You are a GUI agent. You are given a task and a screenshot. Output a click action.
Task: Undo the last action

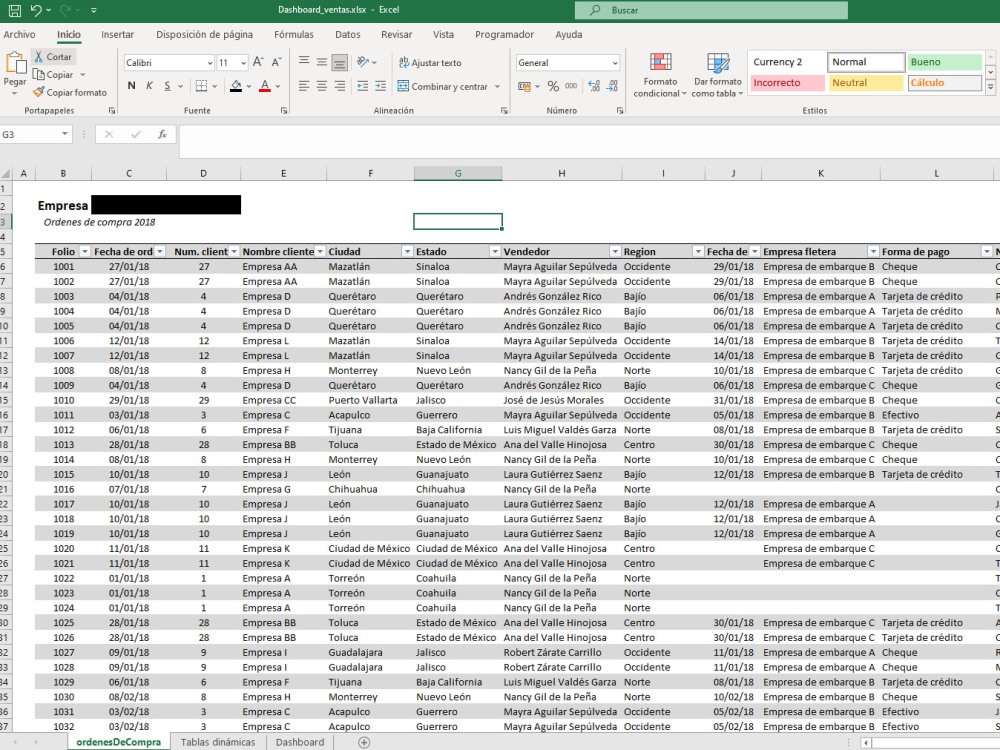coord(36,10)
